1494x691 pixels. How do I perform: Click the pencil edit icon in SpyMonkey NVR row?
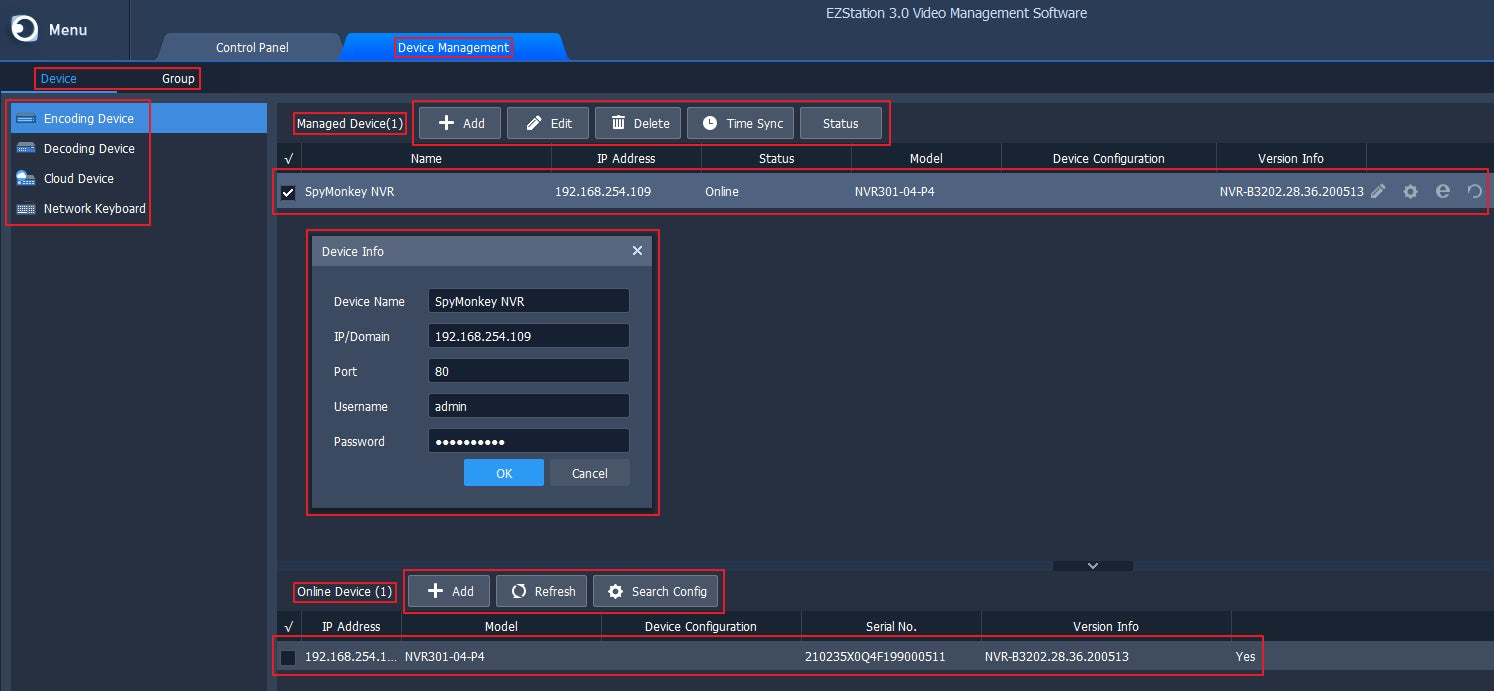1378,191
